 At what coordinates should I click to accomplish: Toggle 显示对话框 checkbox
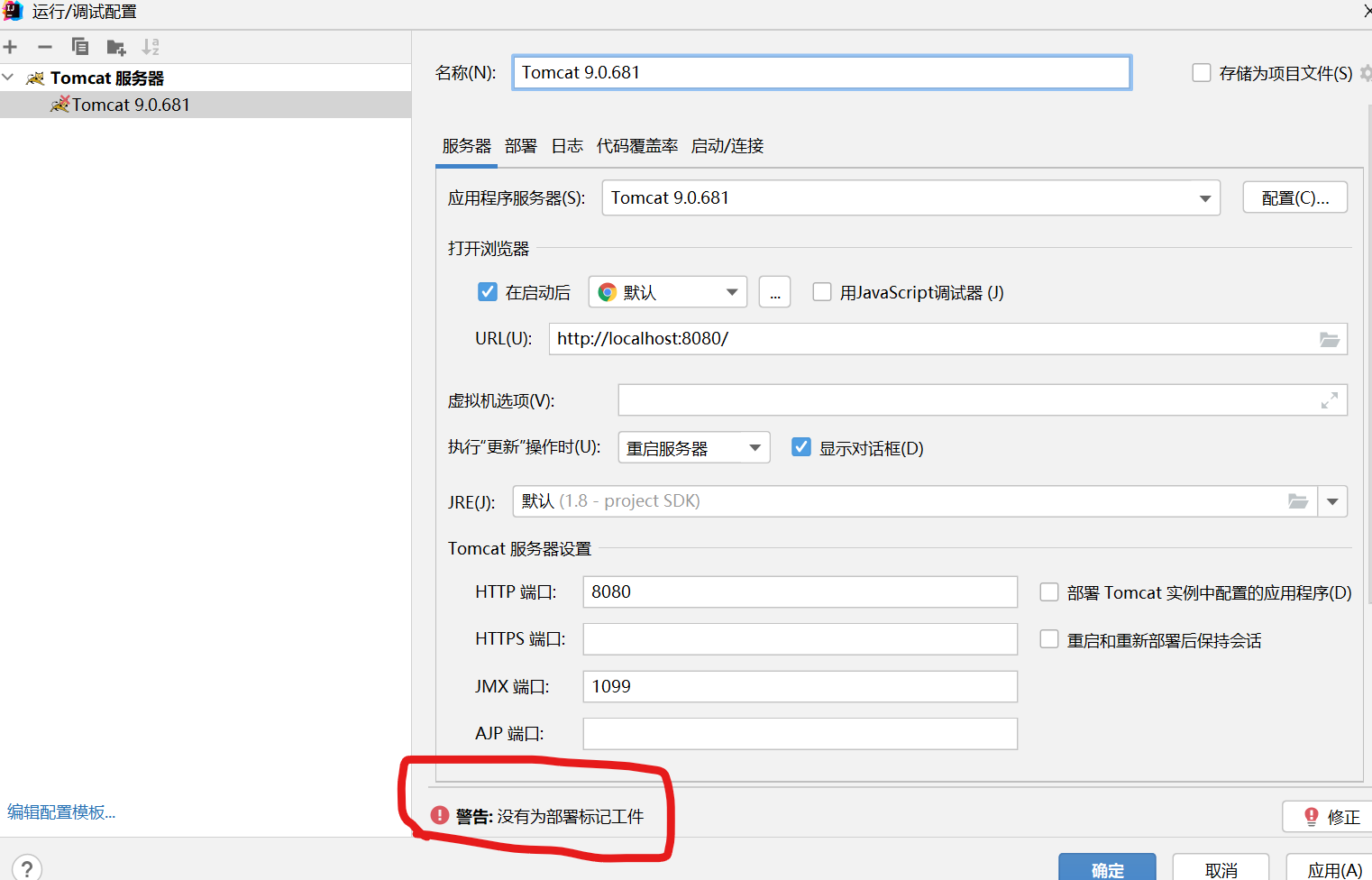tap(801, 447)
